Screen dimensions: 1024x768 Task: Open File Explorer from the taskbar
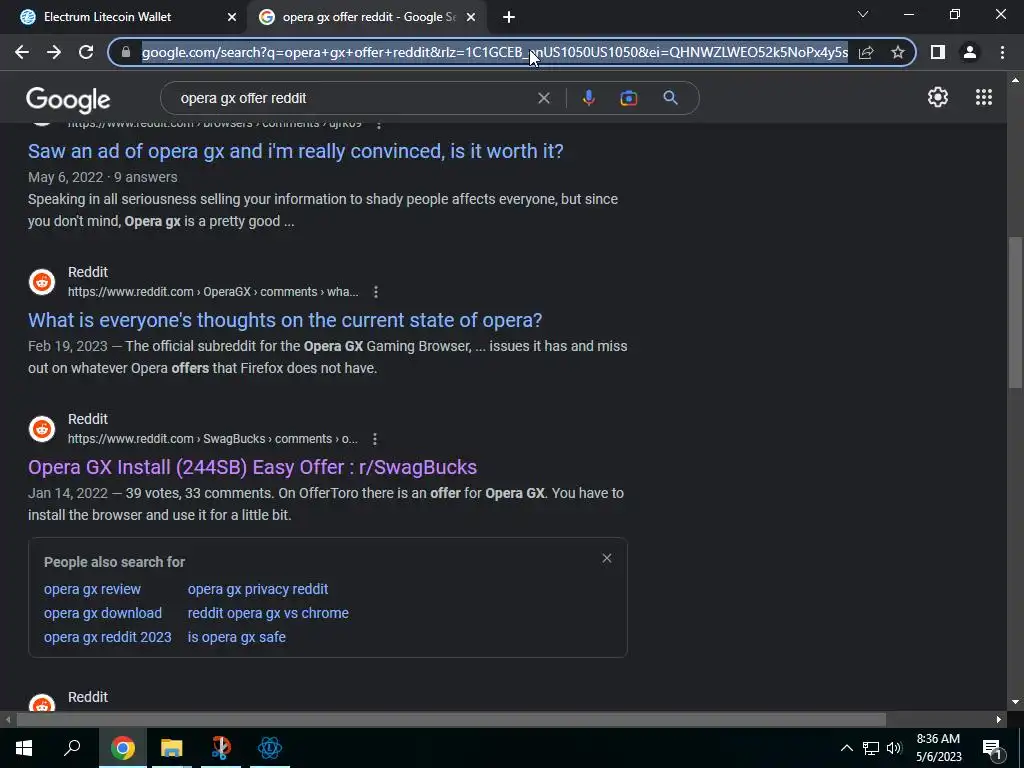click(172, 748)
